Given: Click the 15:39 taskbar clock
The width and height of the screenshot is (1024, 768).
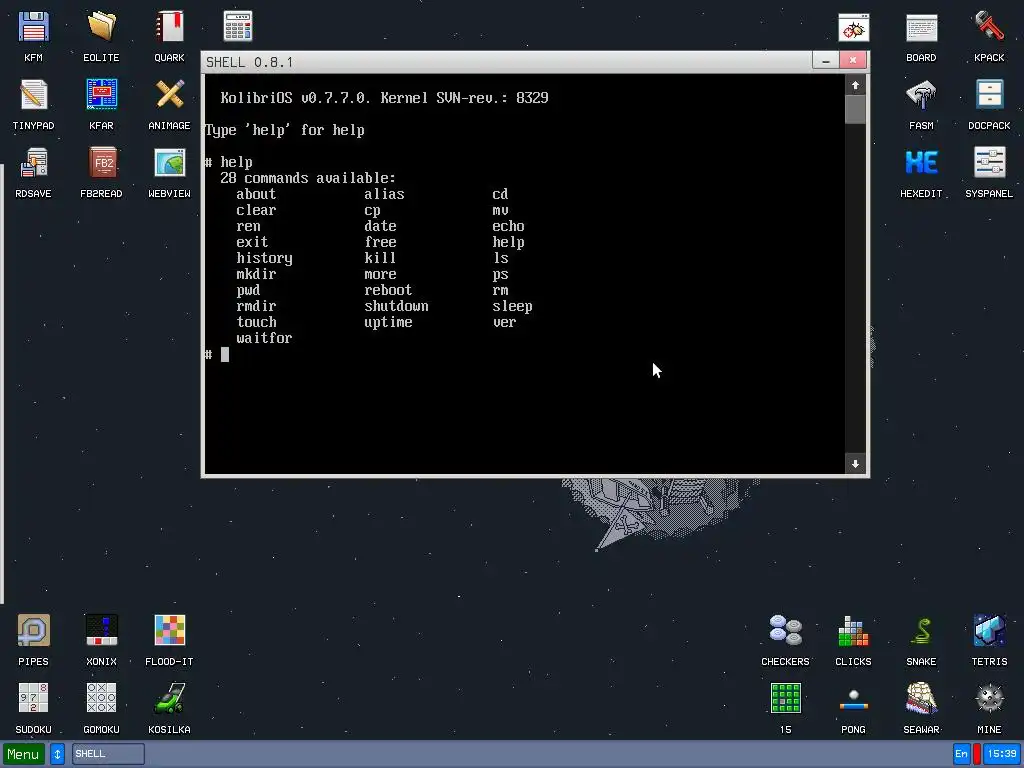Looking at the screenshot, I should pyautogui.click(x=1002, y=754).
